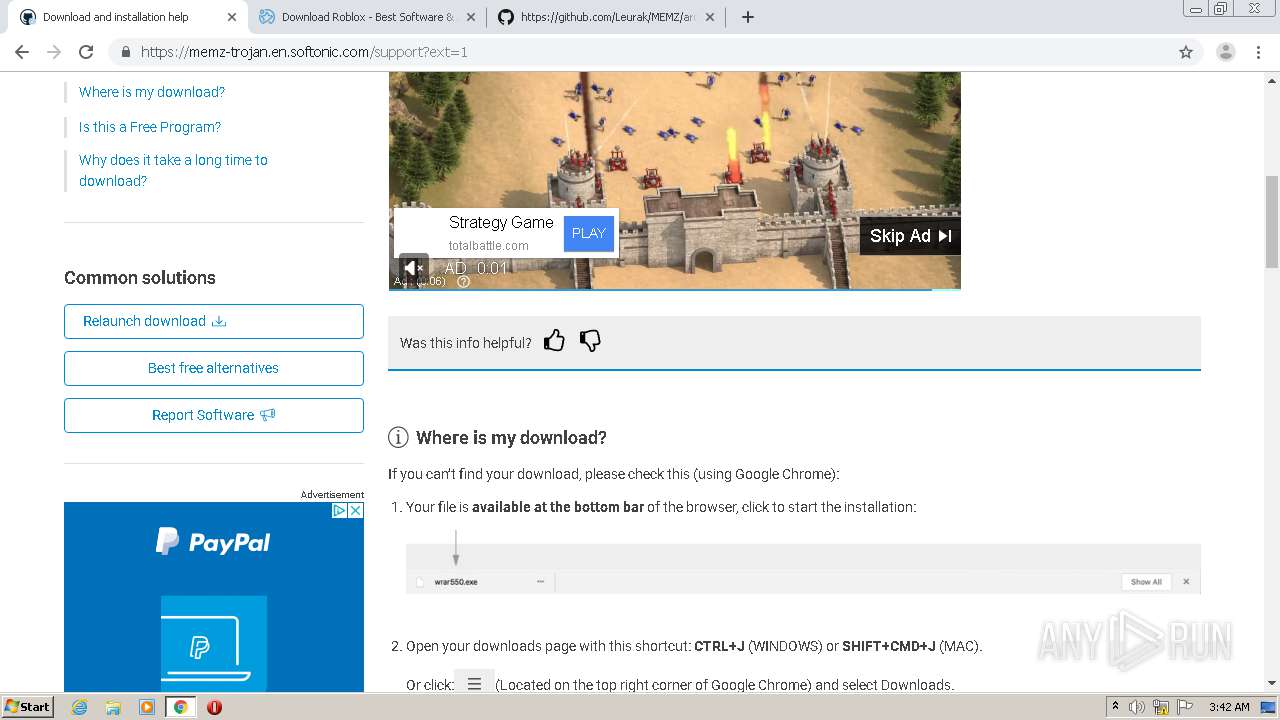Open ad info question mark icon
Image resolution: width=1280 pixels, height=720 pixels.
[463, 282]
